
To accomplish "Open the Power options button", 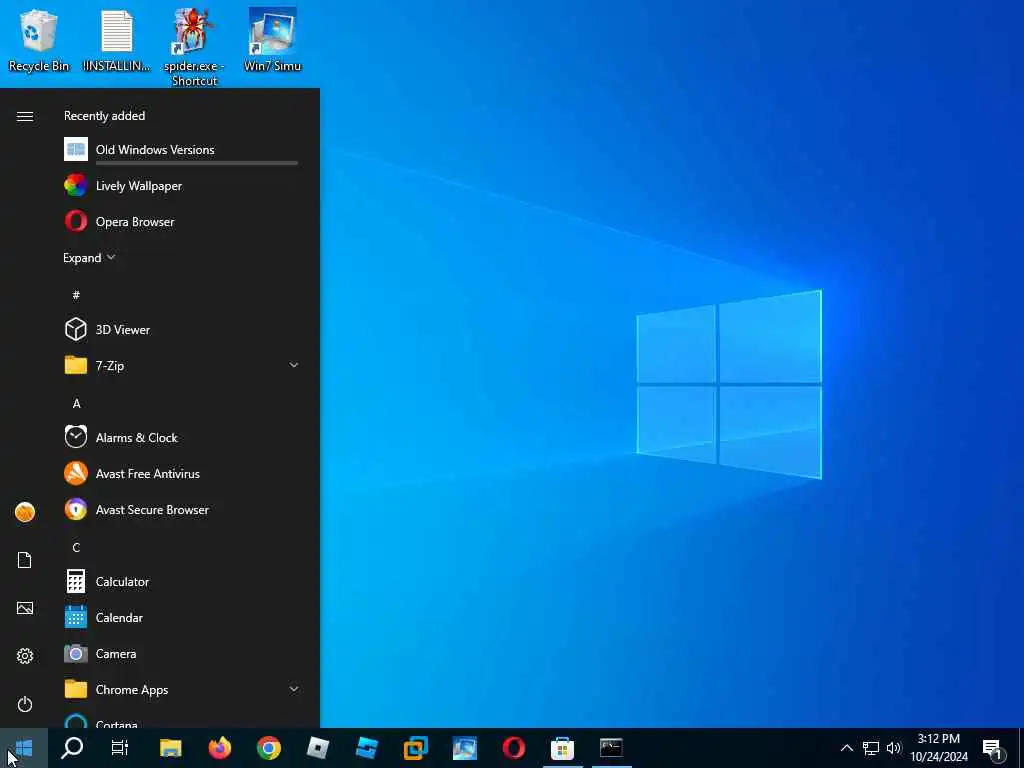I will point(25,704).
